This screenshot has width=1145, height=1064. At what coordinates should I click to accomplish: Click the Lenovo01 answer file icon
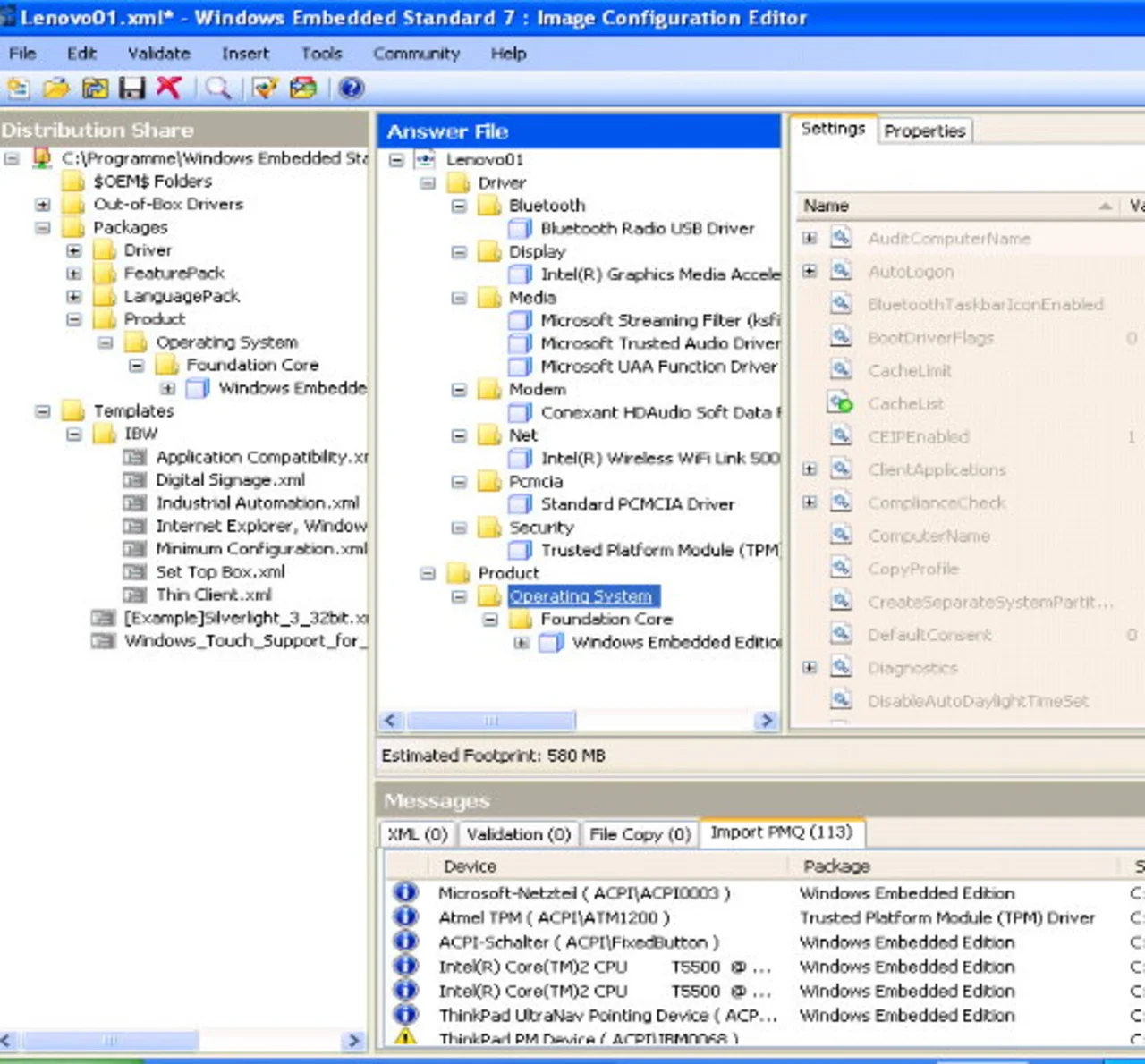point(425,160)
